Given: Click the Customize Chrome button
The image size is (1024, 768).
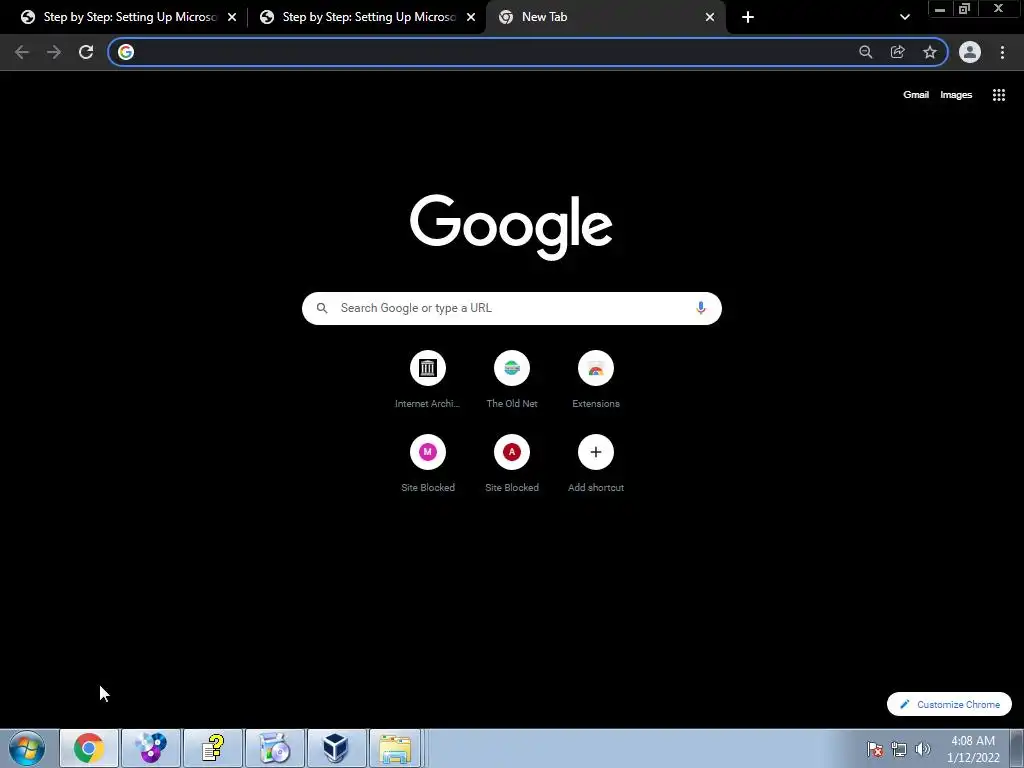Looking at the screenshot, I should [949, 704].
